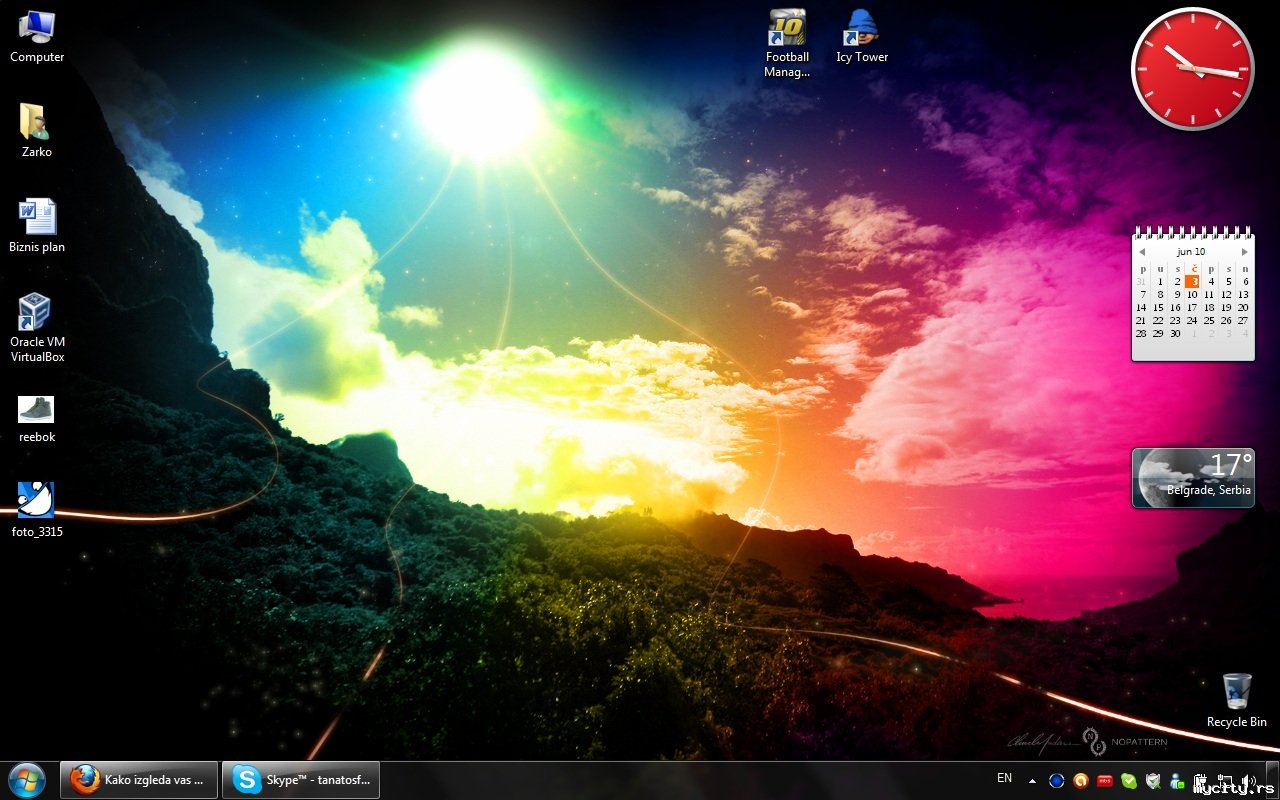Select date 24 in the calendar gadget
This screenshot has height=800, width=1280.
[x=1192, y=320]
